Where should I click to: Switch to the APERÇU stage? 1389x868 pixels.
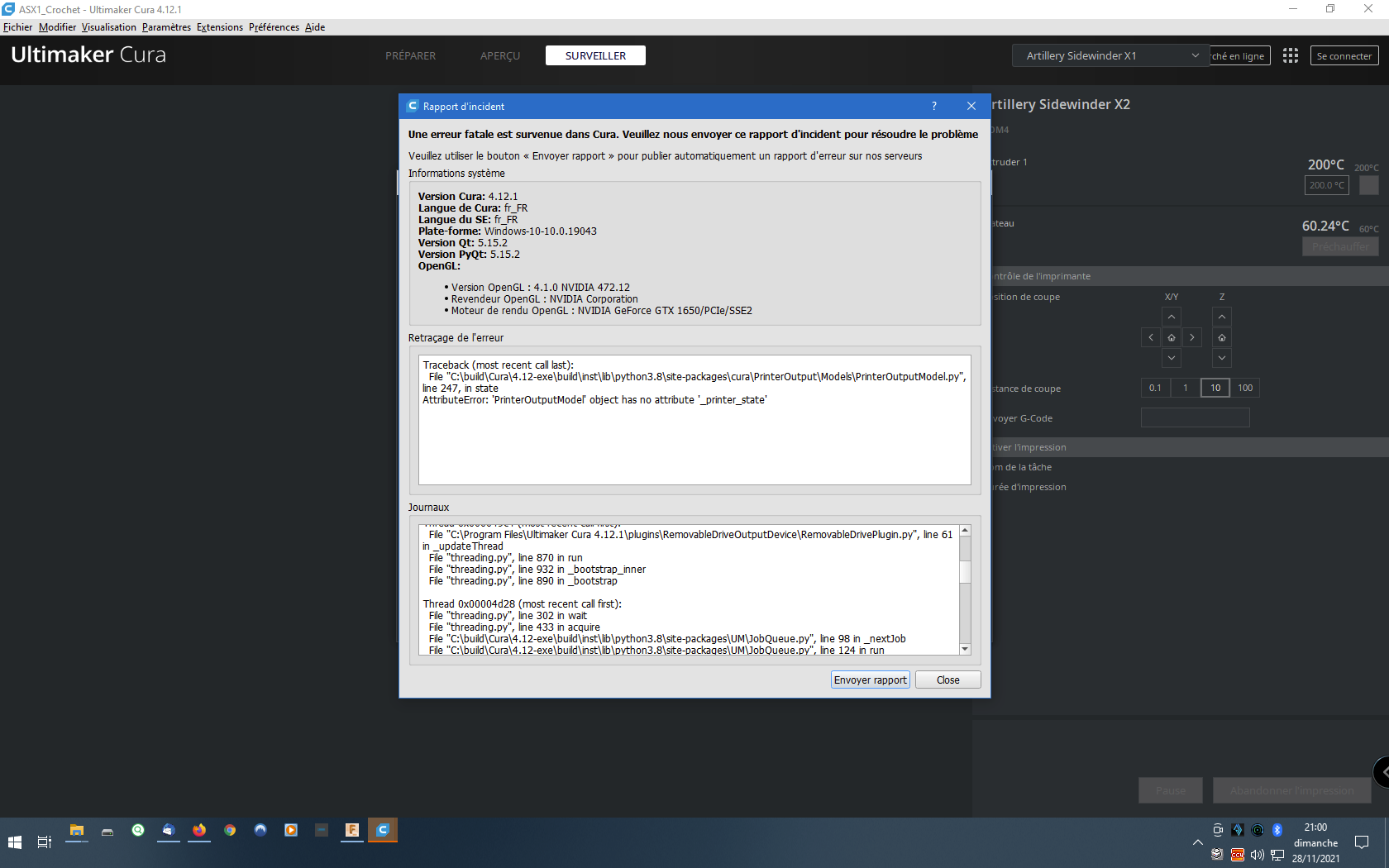coord(500,55)
